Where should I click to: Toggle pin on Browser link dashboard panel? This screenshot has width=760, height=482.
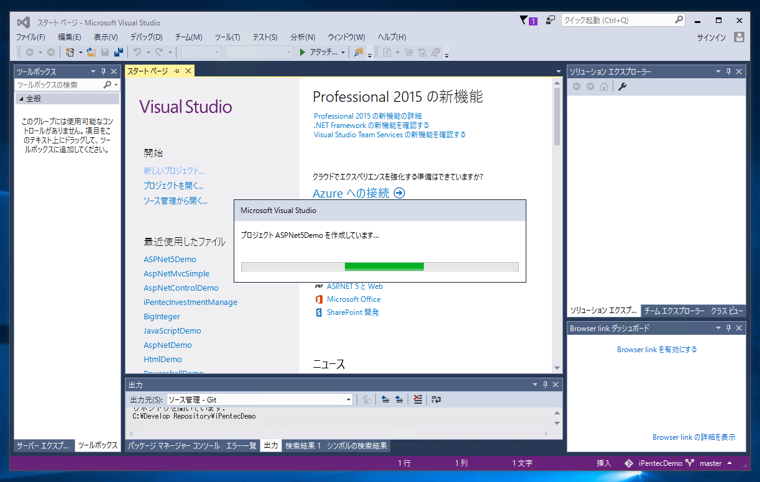728,328
